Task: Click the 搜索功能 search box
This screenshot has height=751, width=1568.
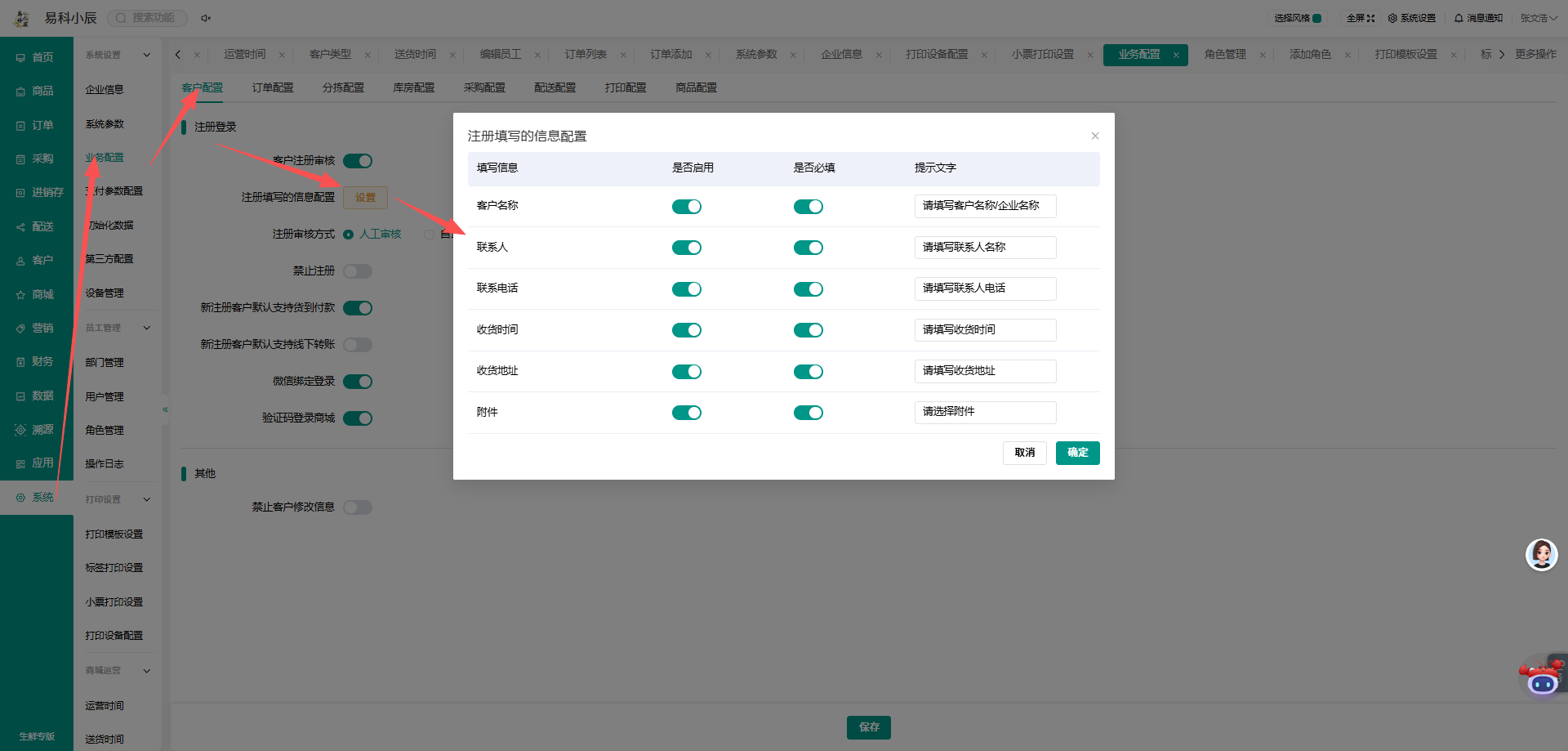Action: click(x=148, y=18)
